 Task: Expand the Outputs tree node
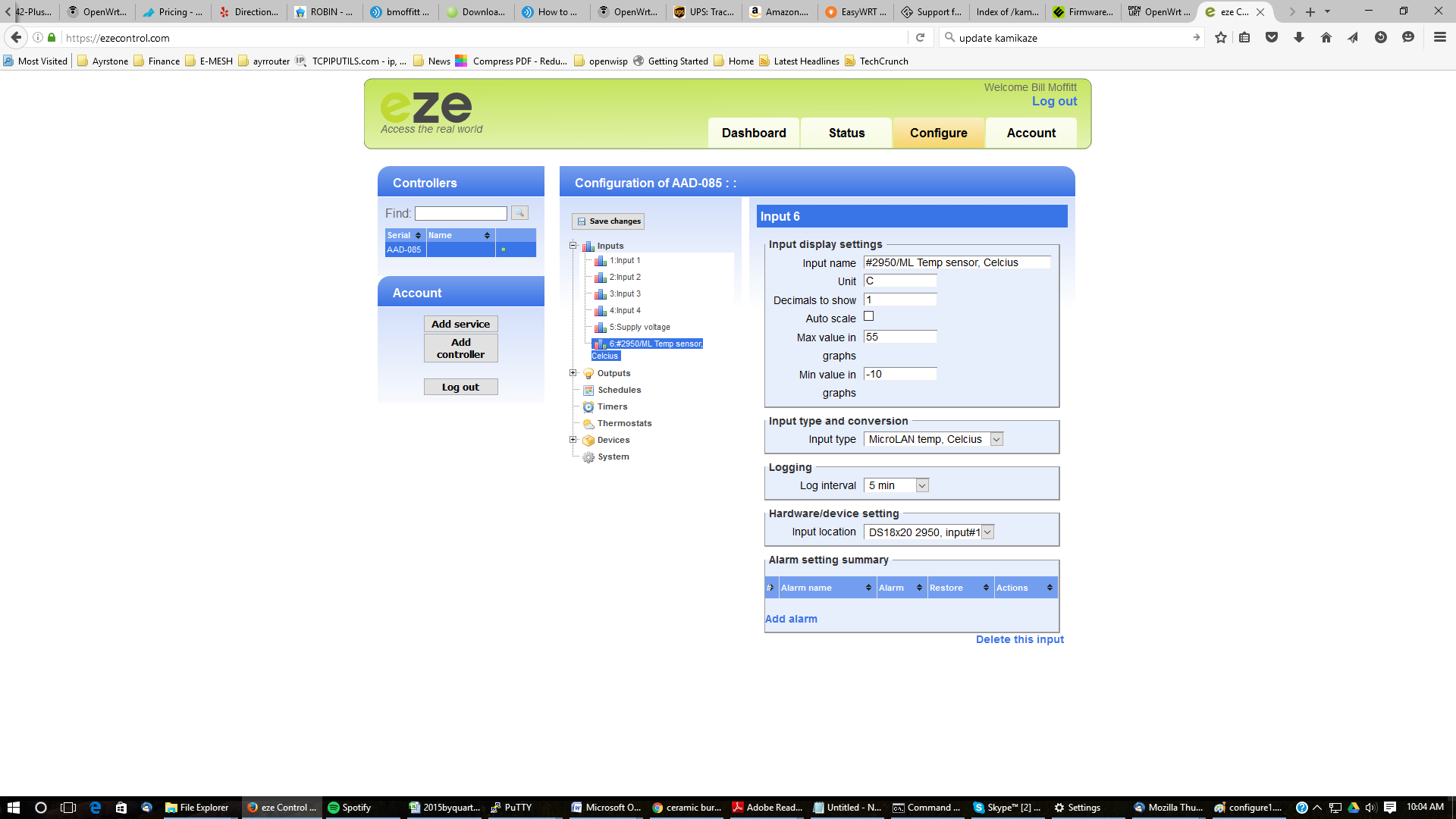tap(573, 373)
